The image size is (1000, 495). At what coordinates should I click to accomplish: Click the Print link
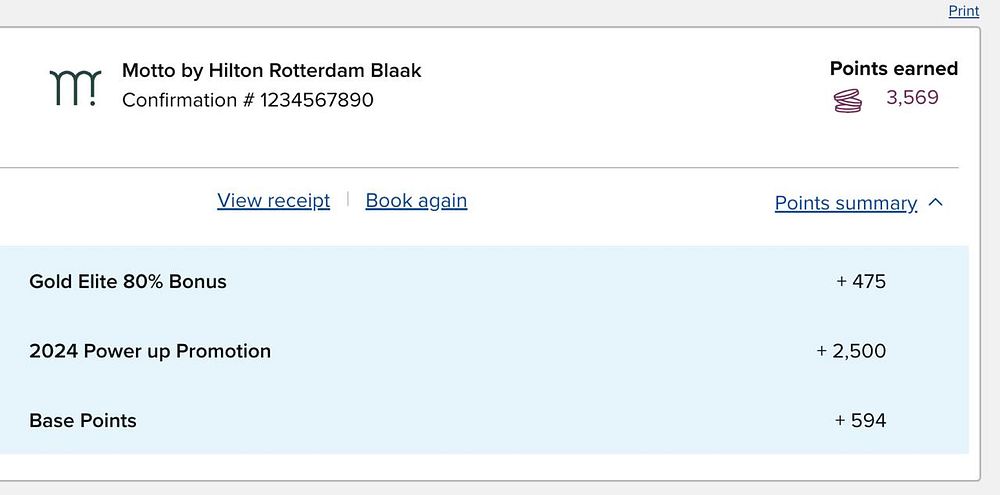click(x=963, y=11)
